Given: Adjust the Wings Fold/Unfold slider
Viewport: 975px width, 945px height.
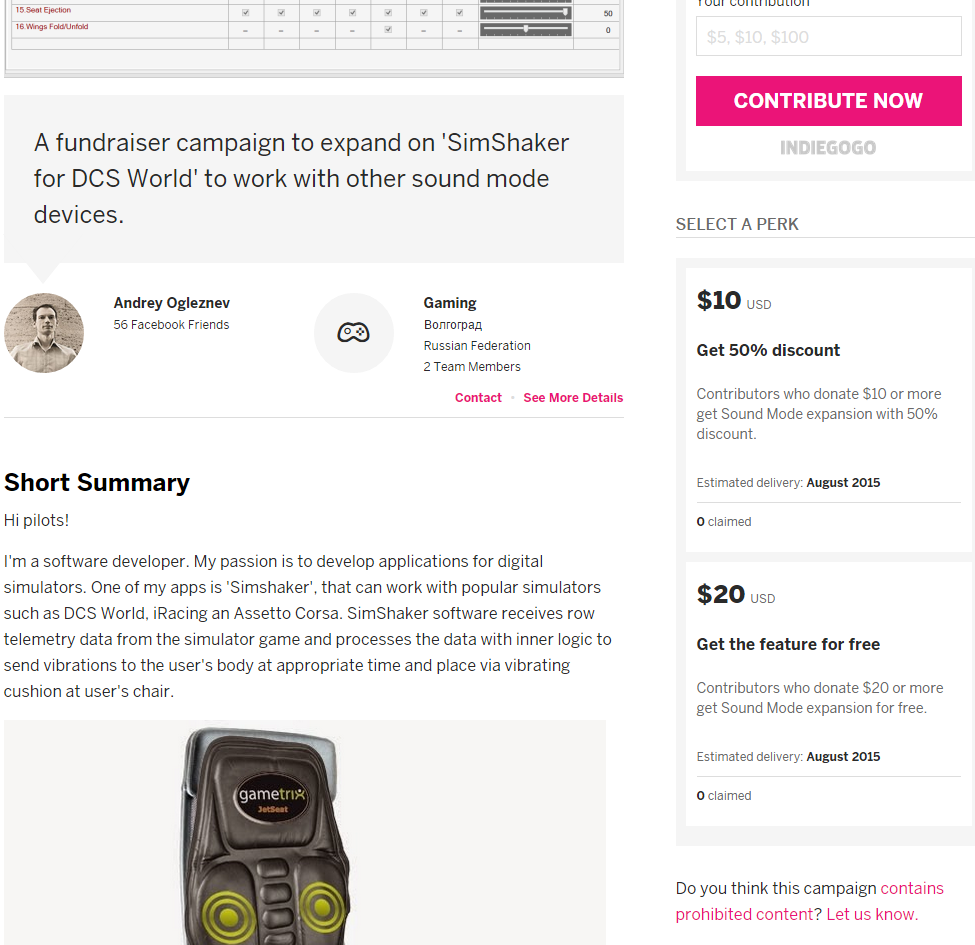Looking at the screenshot, I should point(525,29).
